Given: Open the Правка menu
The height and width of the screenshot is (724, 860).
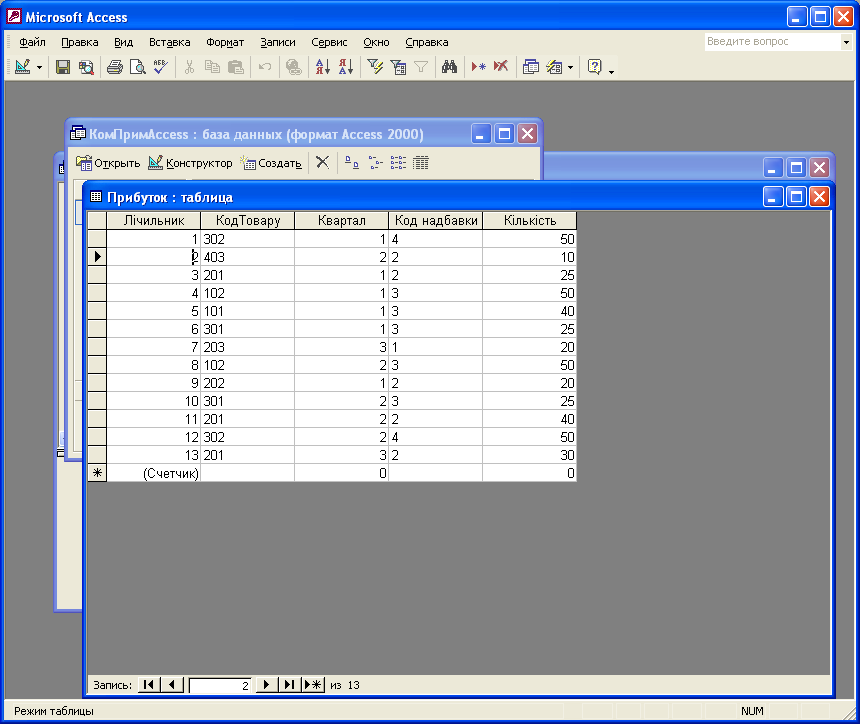Looking at the screenshot, I should click(x=80, y=42).
